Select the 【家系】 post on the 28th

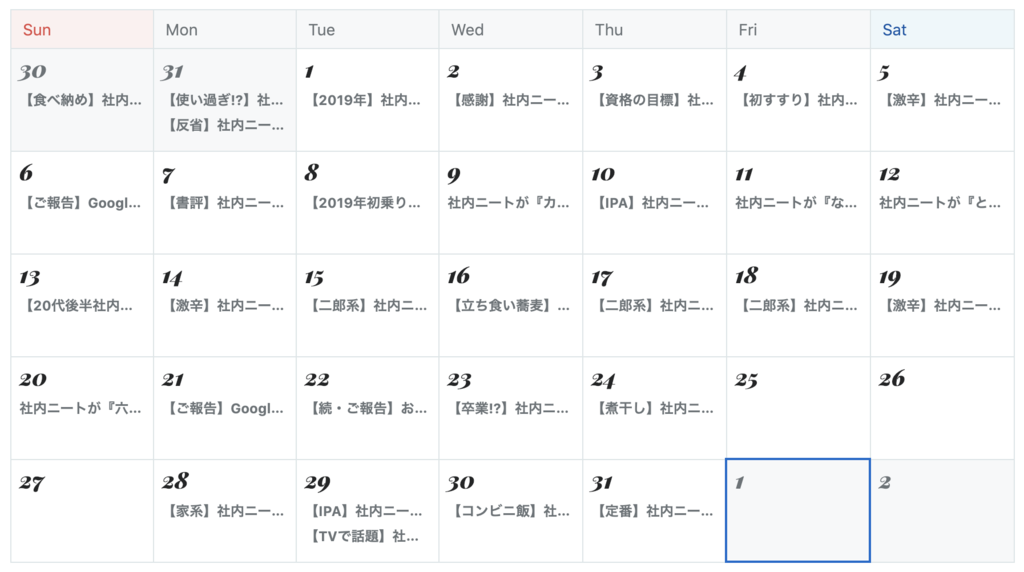[x=225, y=511]
